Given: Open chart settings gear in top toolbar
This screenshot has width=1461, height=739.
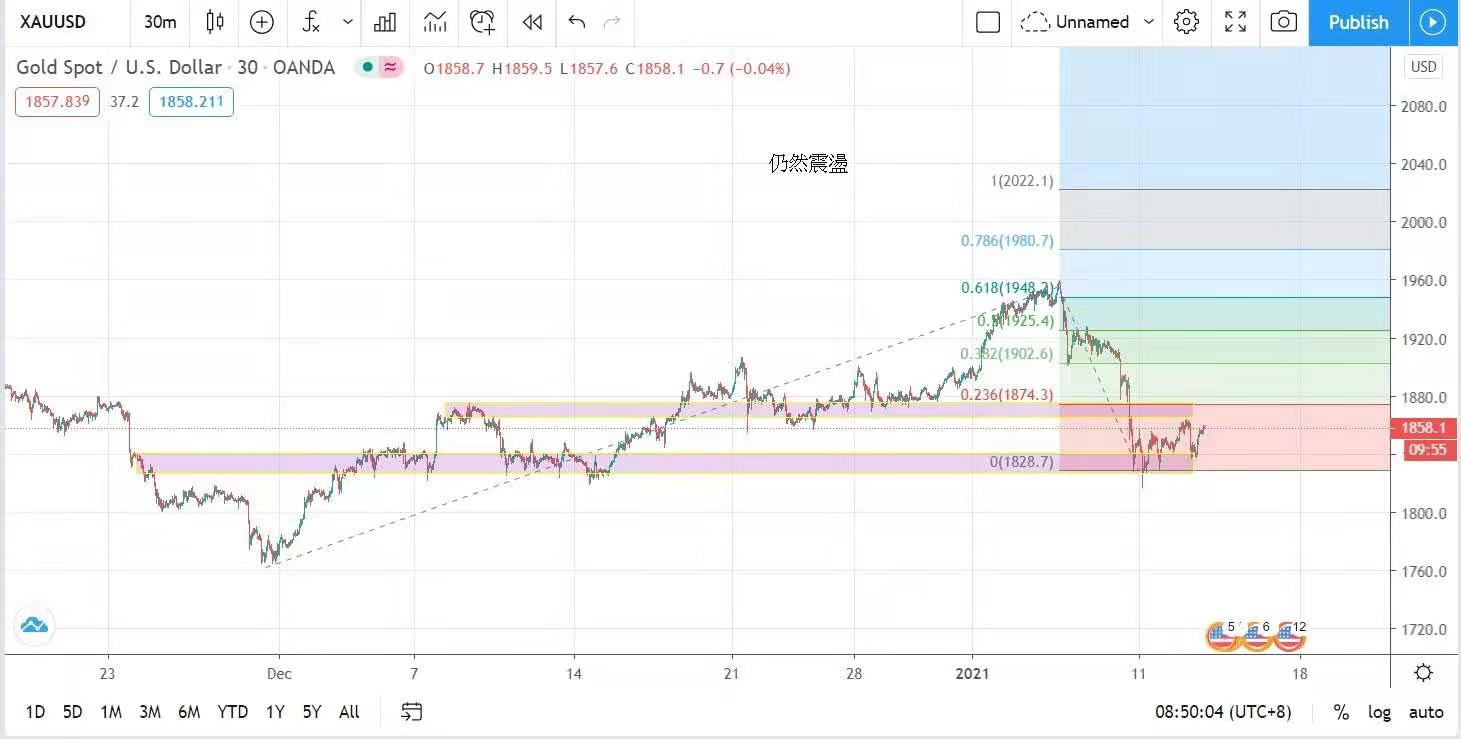Looking at the screenshot, I should coord(1186,22).
